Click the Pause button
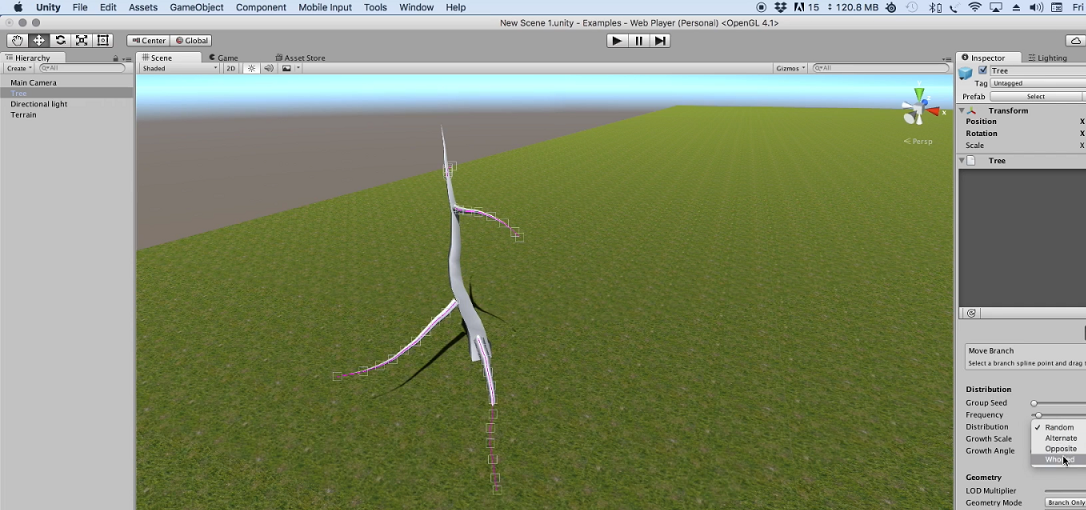The height and width of the screenshot is (510, 1086). [639, 41]
